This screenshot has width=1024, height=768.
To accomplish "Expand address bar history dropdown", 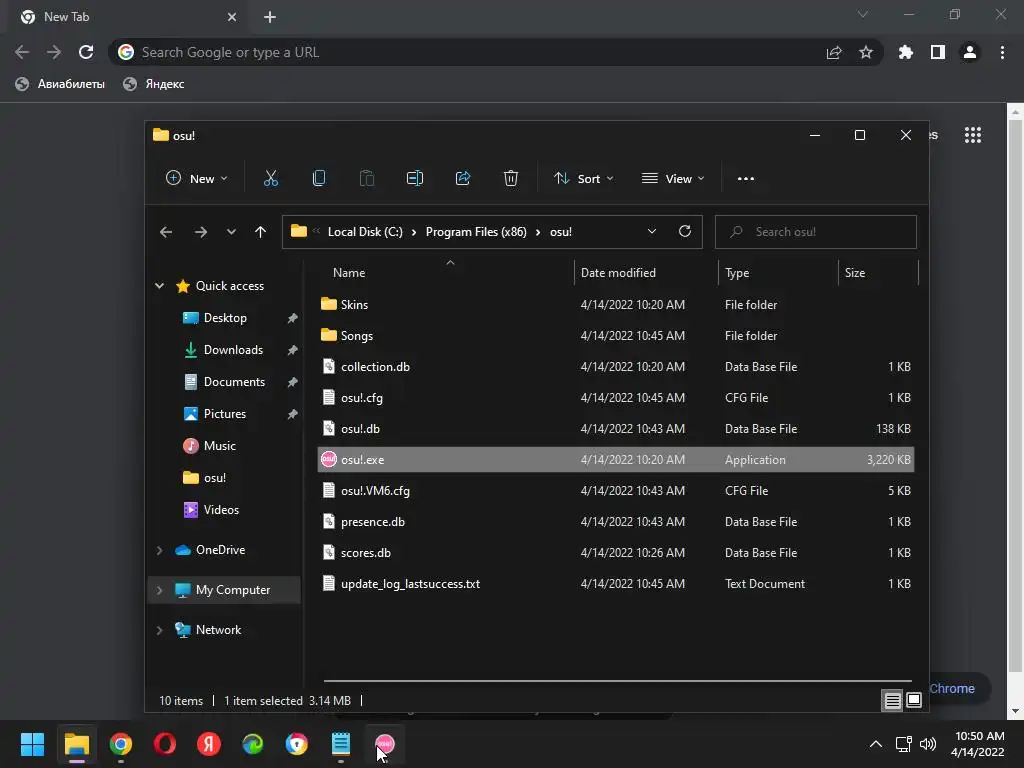I will pos(651,231).
